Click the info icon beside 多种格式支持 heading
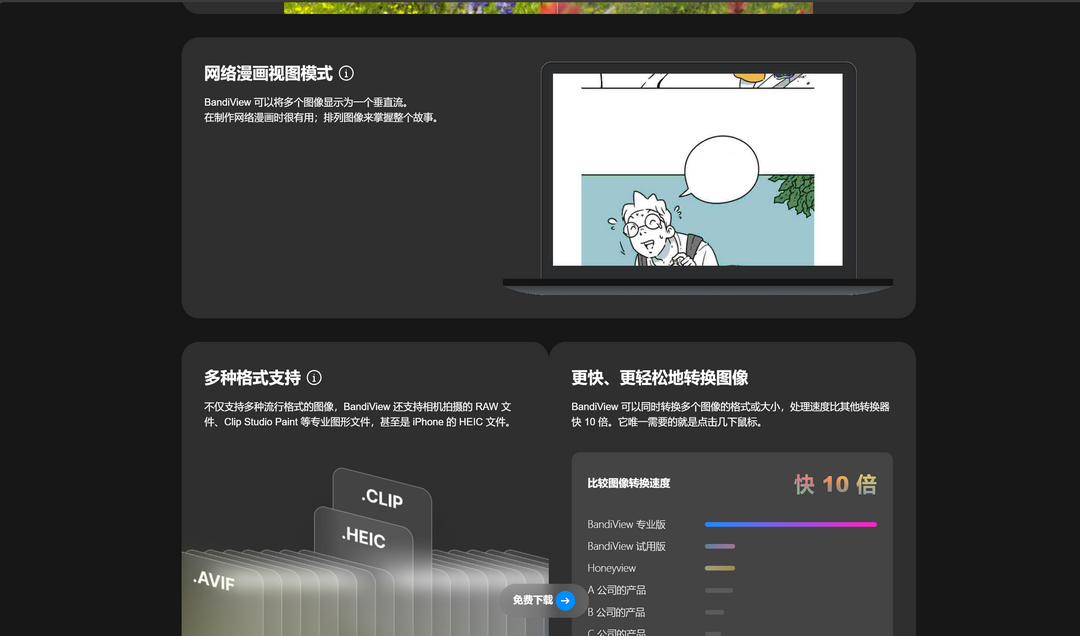Viewport: 1080px width, 636px height. pos(314,378)
